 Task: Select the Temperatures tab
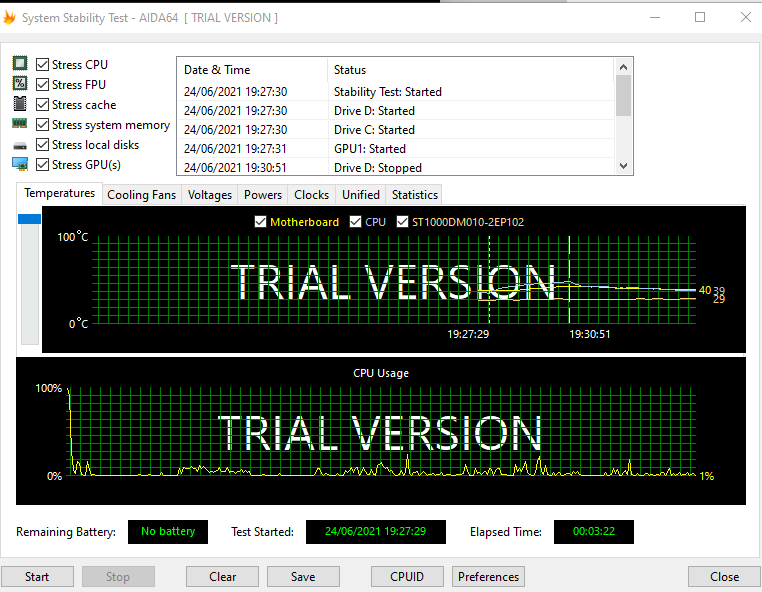tap(59, 193)
